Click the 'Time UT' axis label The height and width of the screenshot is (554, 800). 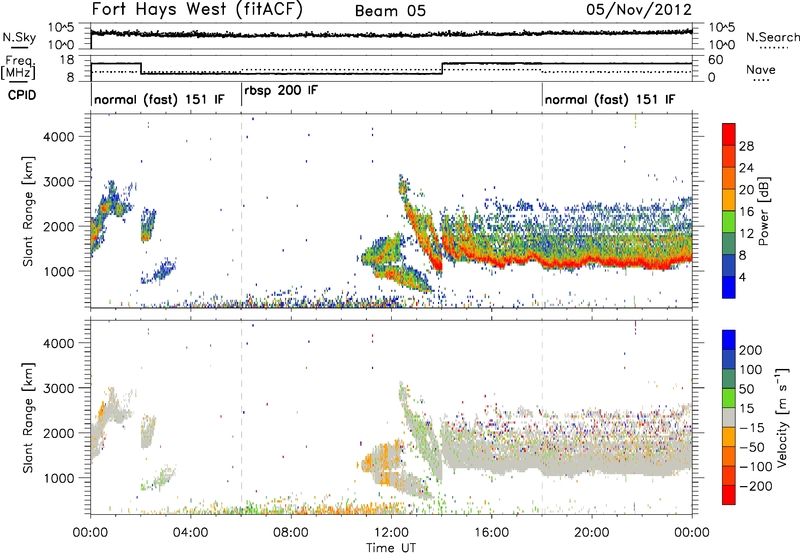(x=391, y=548)
